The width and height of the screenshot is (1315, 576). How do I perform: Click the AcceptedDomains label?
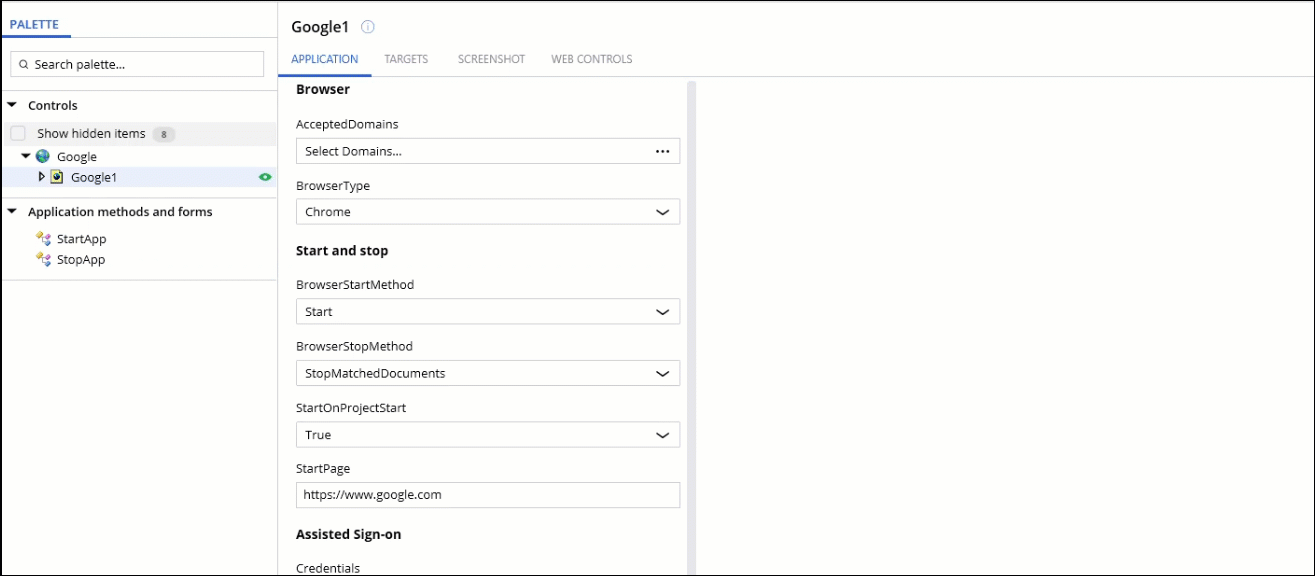(x=347, y=124)
